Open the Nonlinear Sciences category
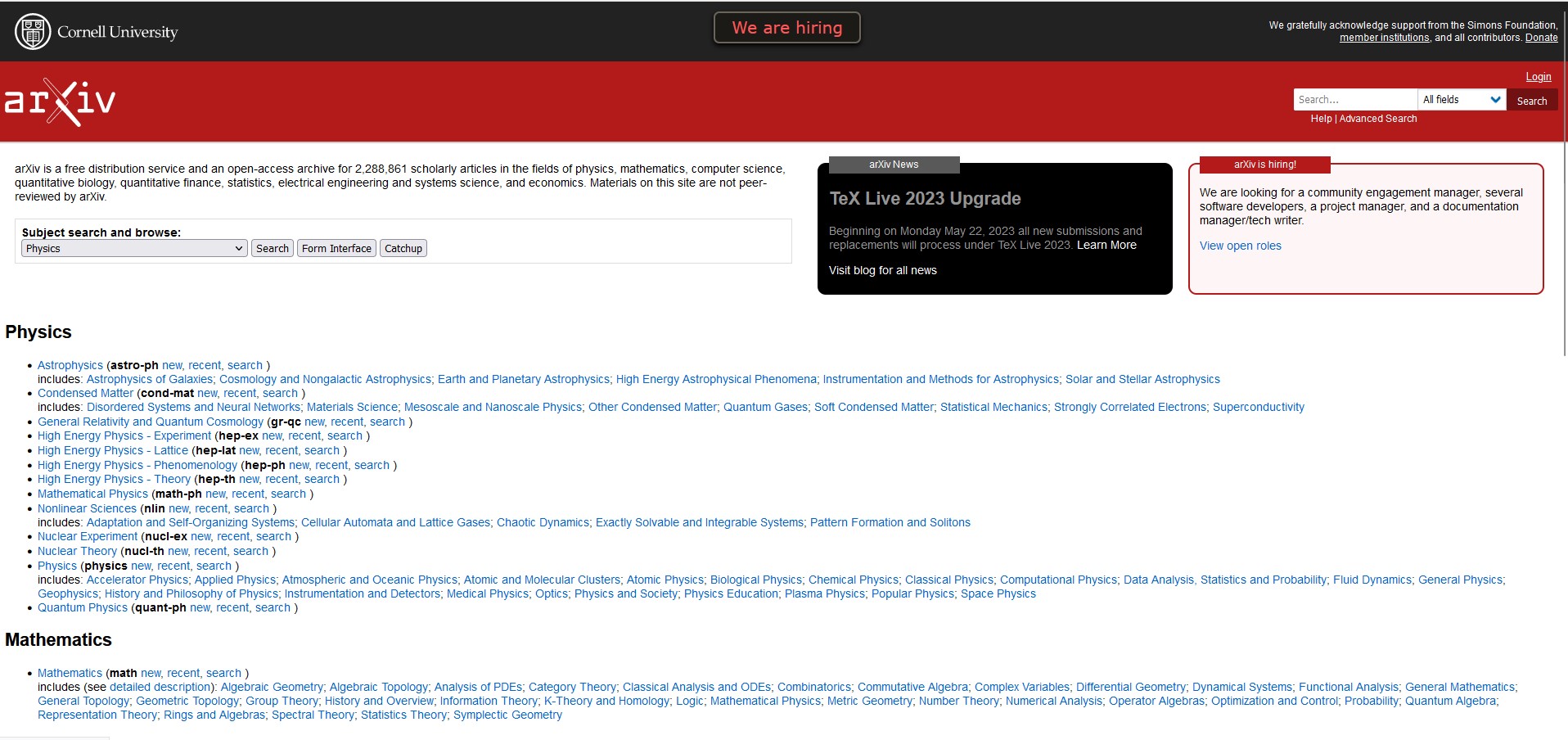The width and height of the screenshot is (1568, 740). (x=87, y=509)
